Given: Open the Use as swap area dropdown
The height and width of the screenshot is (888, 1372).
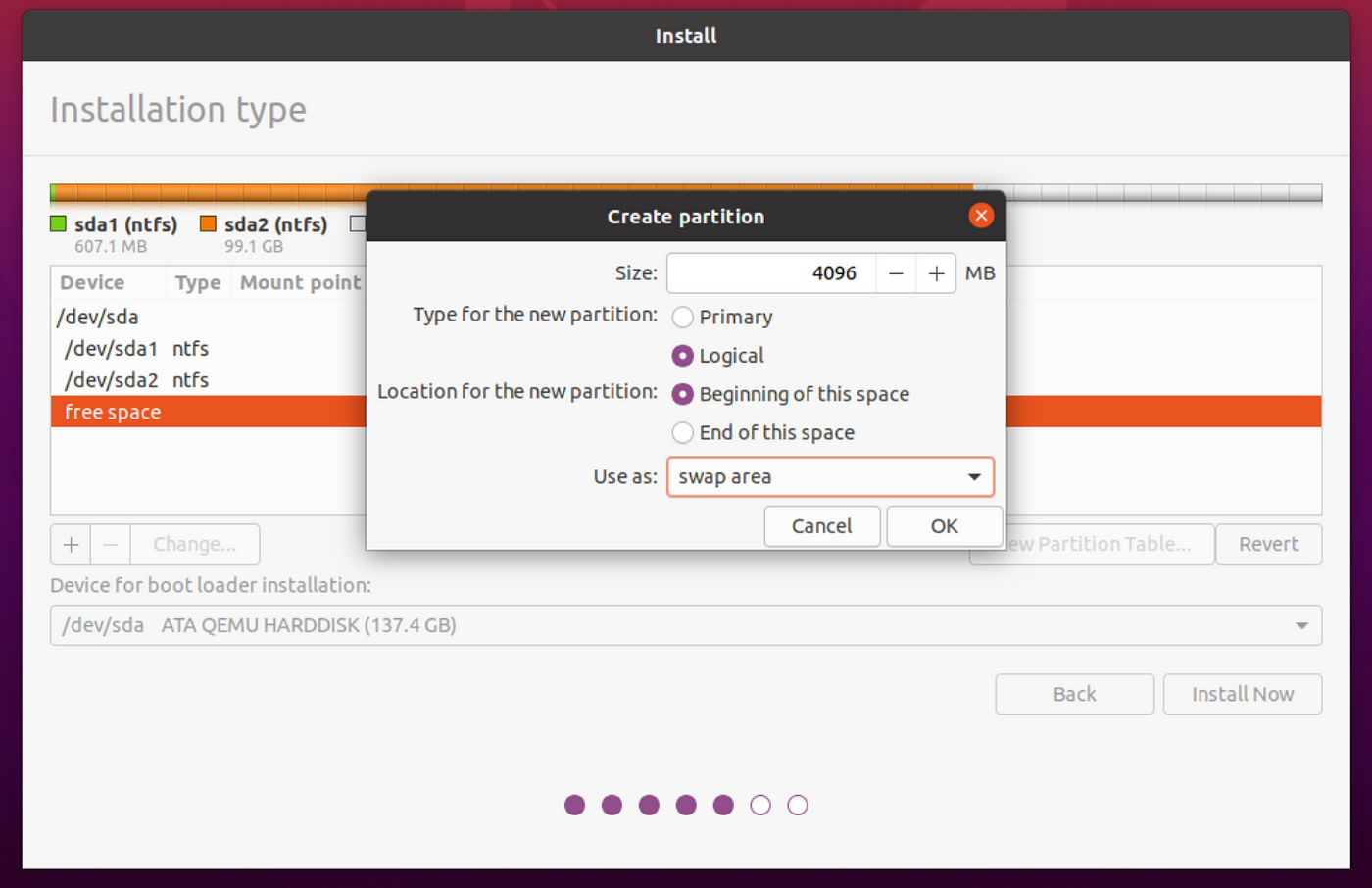Looking at the screenshot, I should pyautogui.click(x=830, y=477).
